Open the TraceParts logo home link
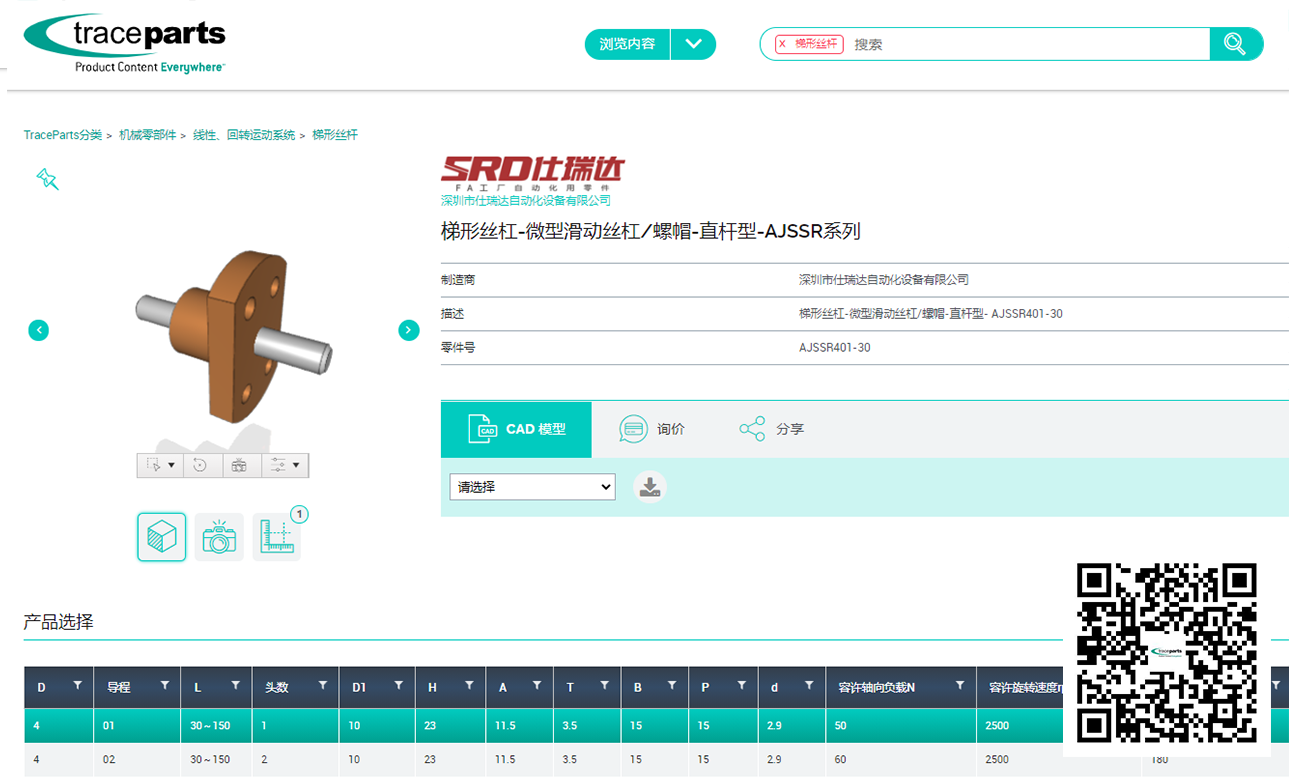 125,44
